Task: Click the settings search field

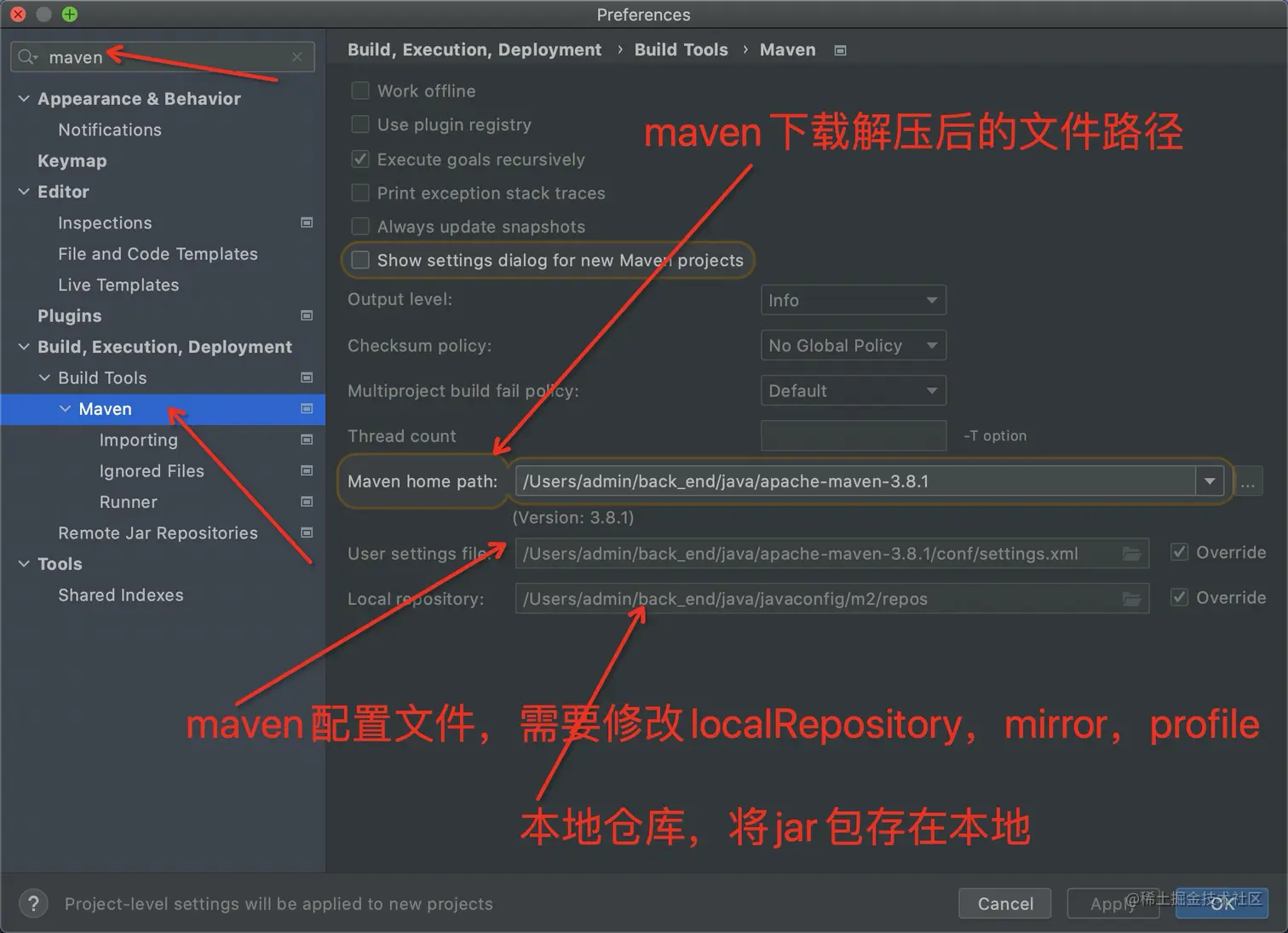Action: tap(163, 57)
